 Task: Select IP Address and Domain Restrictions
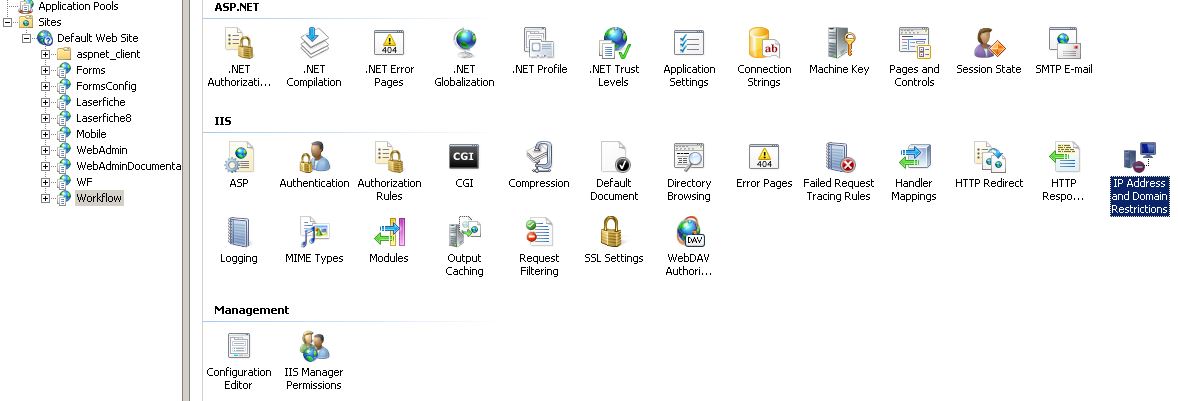[1139, 179]
